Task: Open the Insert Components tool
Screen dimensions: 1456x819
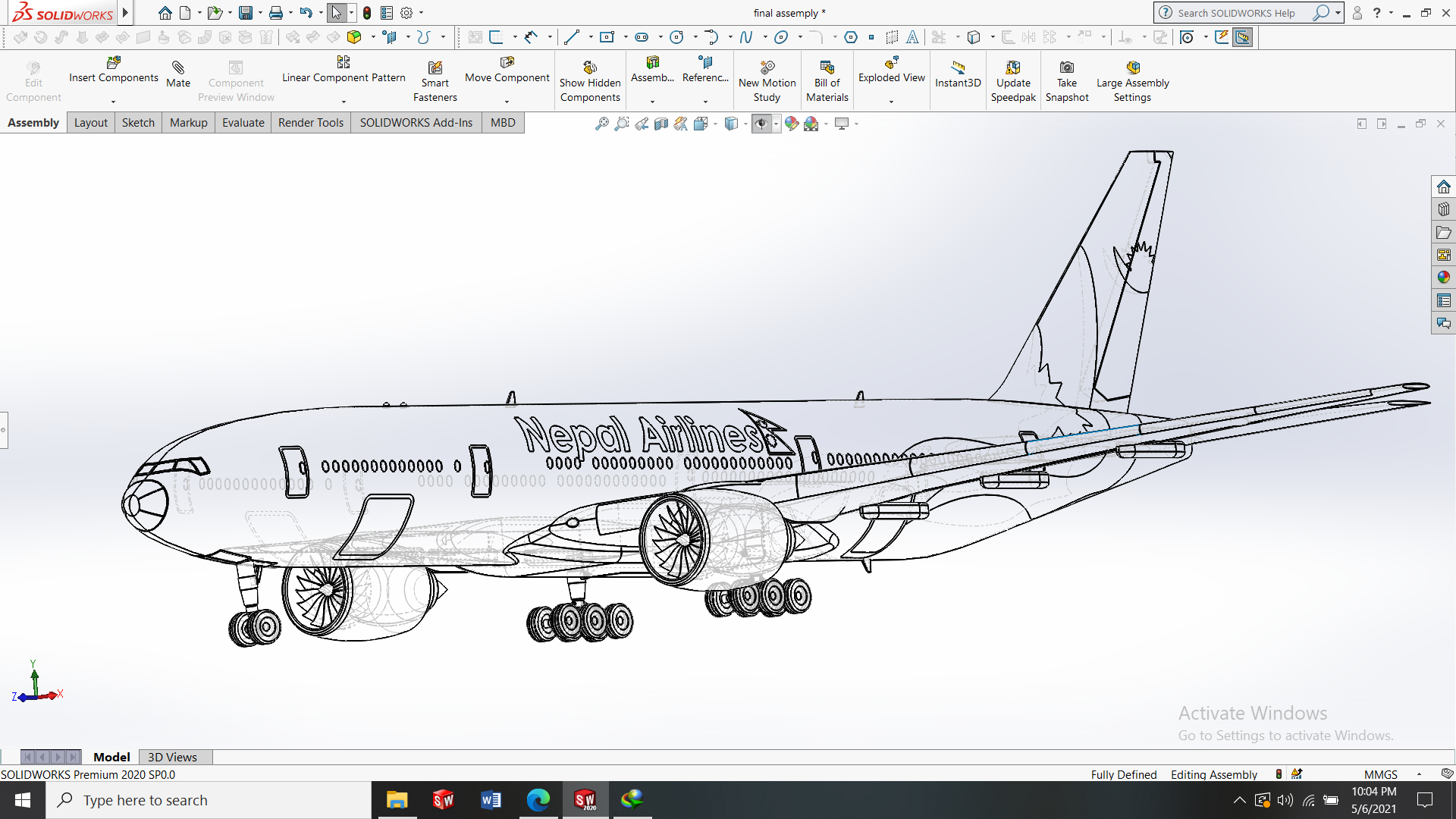Action: click(114, 70)
